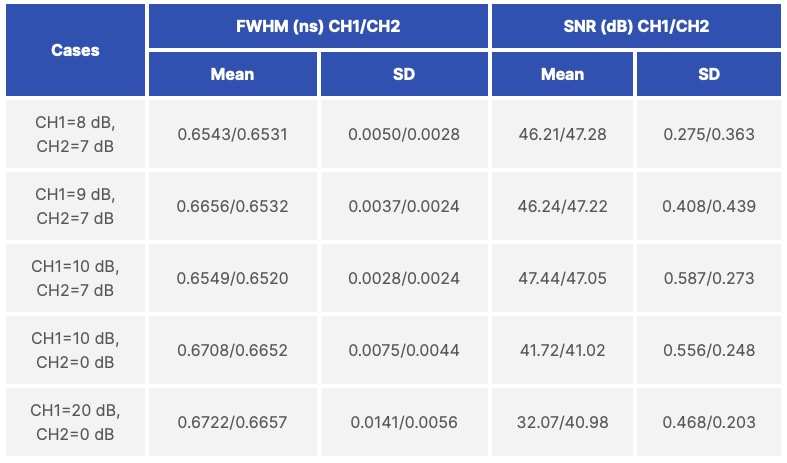Select the CH1=8 dB, CH2=7 dB case cell

pos(75,134)
